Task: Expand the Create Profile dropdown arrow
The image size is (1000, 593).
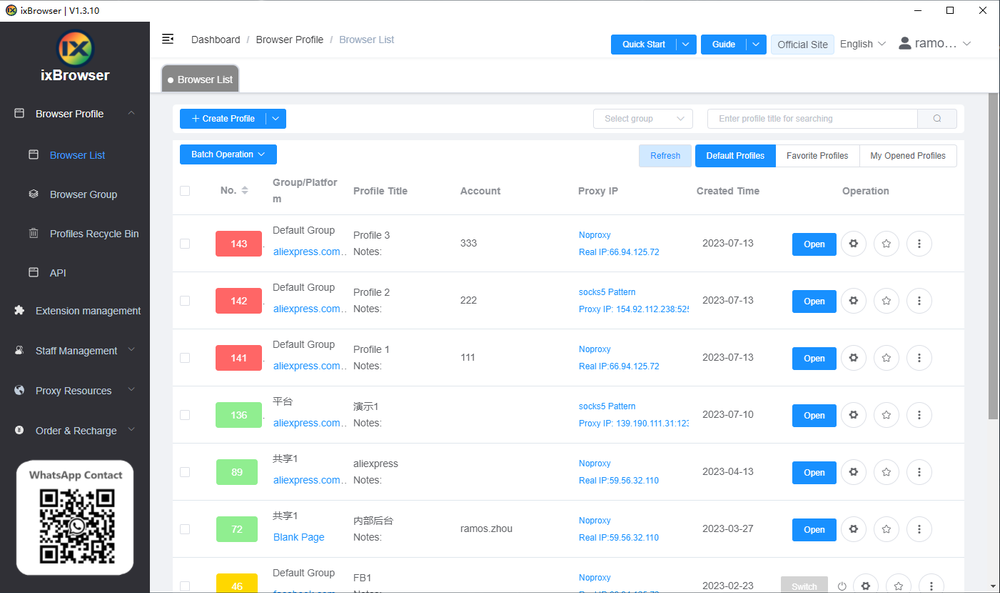Action: pyautogui.click(x=276, y=119)
